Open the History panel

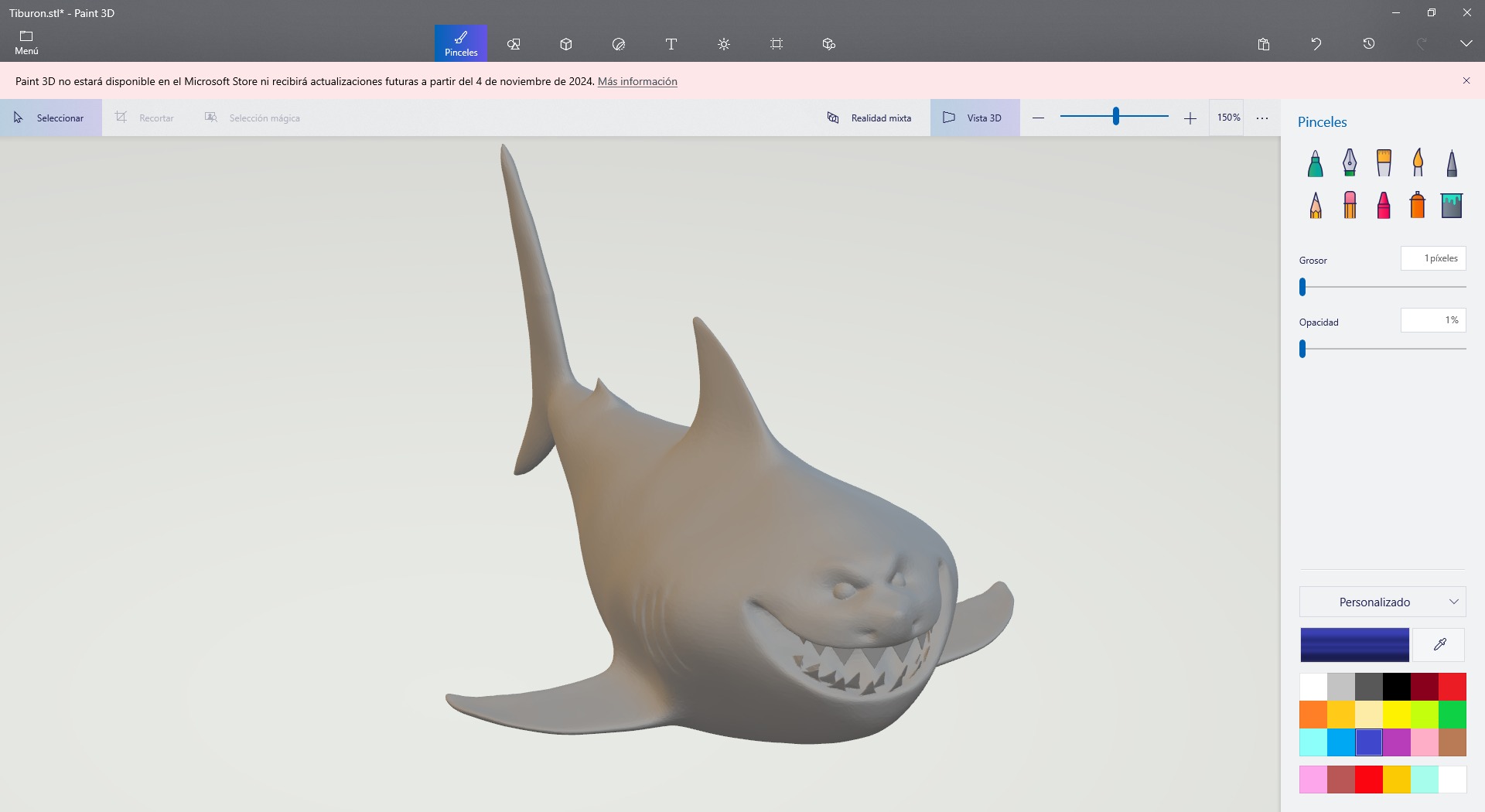point(1369,44)
